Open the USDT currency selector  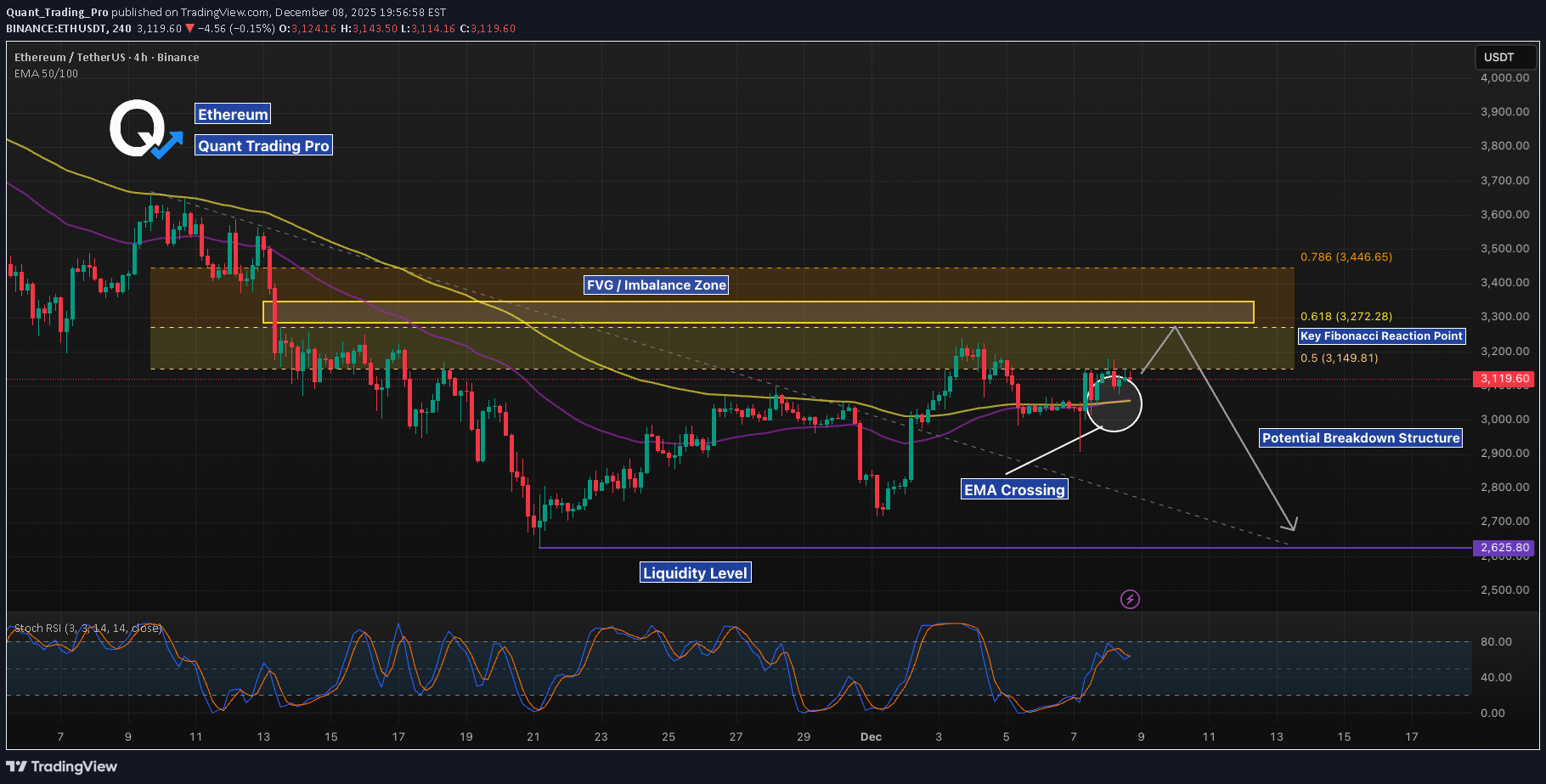click(x=1504, y=57)
